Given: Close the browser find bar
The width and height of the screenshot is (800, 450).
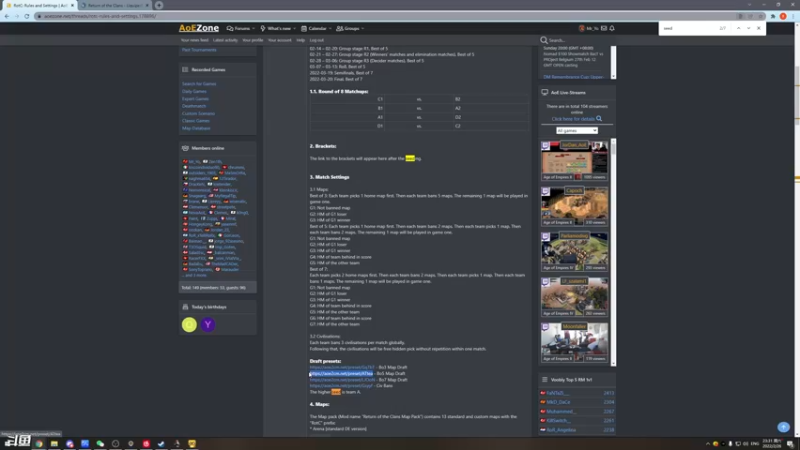Looking at the screenshot, I should (759, 28).
